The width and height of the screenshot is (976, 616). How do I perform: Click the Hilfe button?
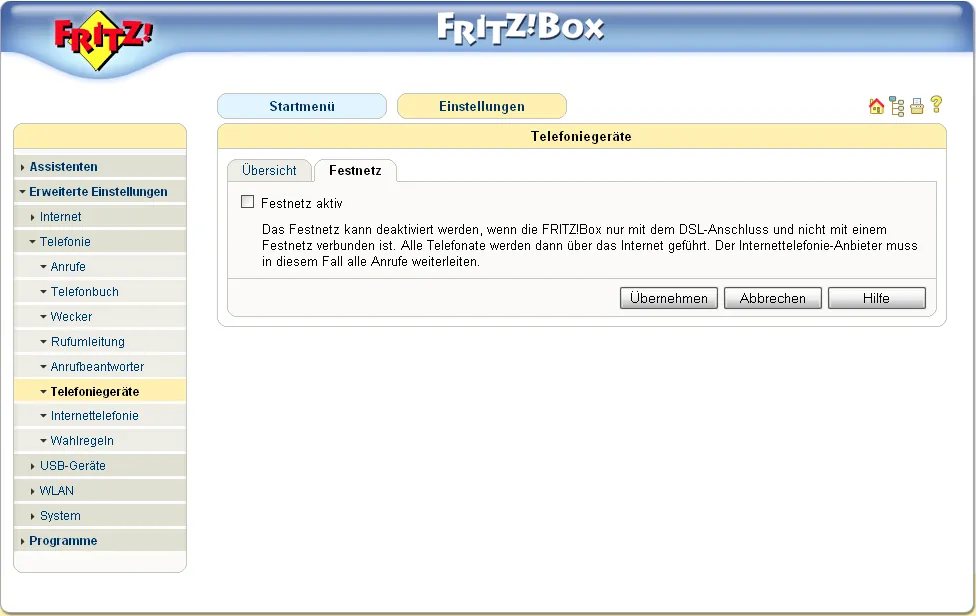point(876,298)
